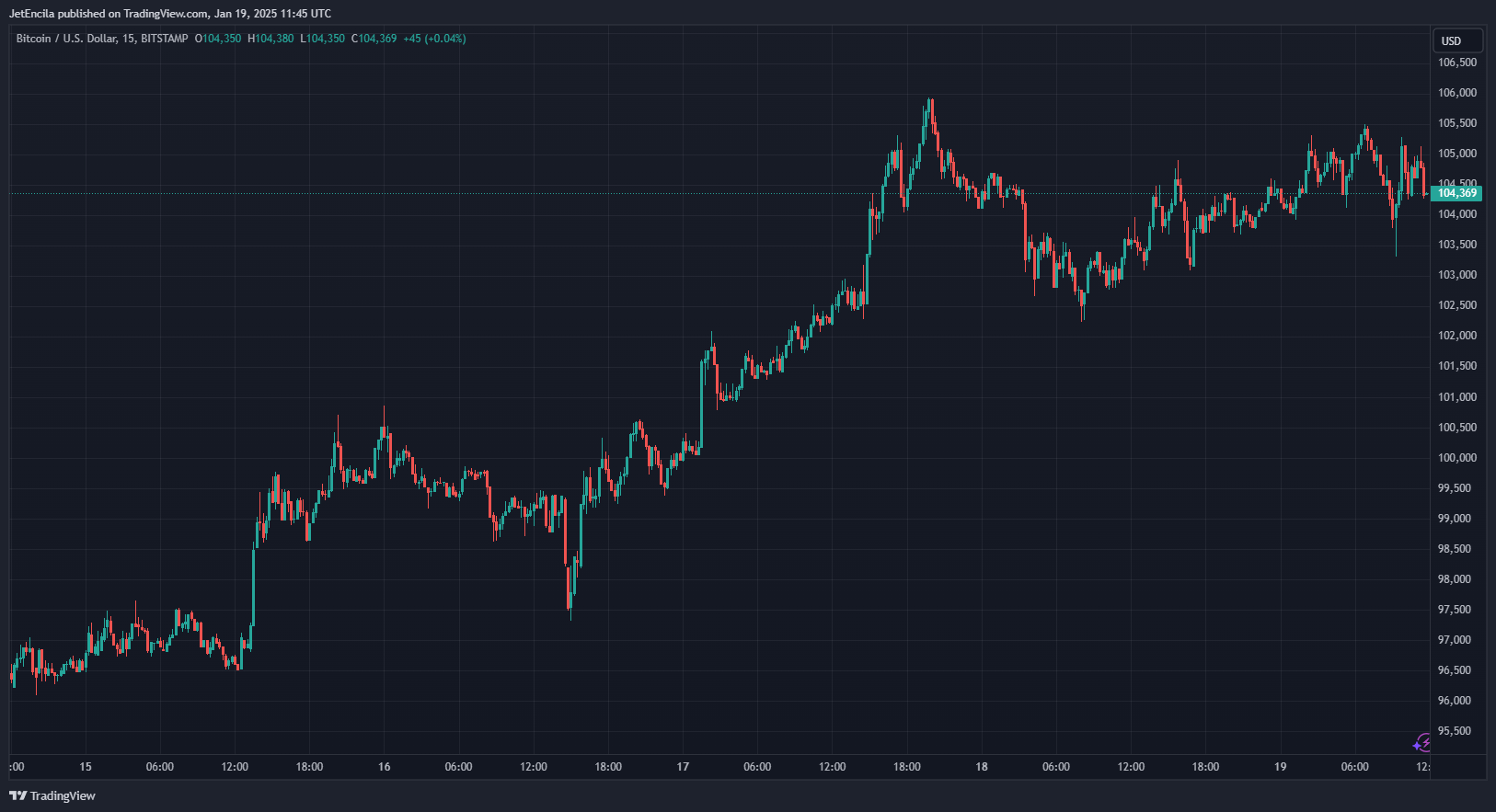
Task: Click the date 18 on time axis
Action: pyautogui.click(x=982, y=767)
